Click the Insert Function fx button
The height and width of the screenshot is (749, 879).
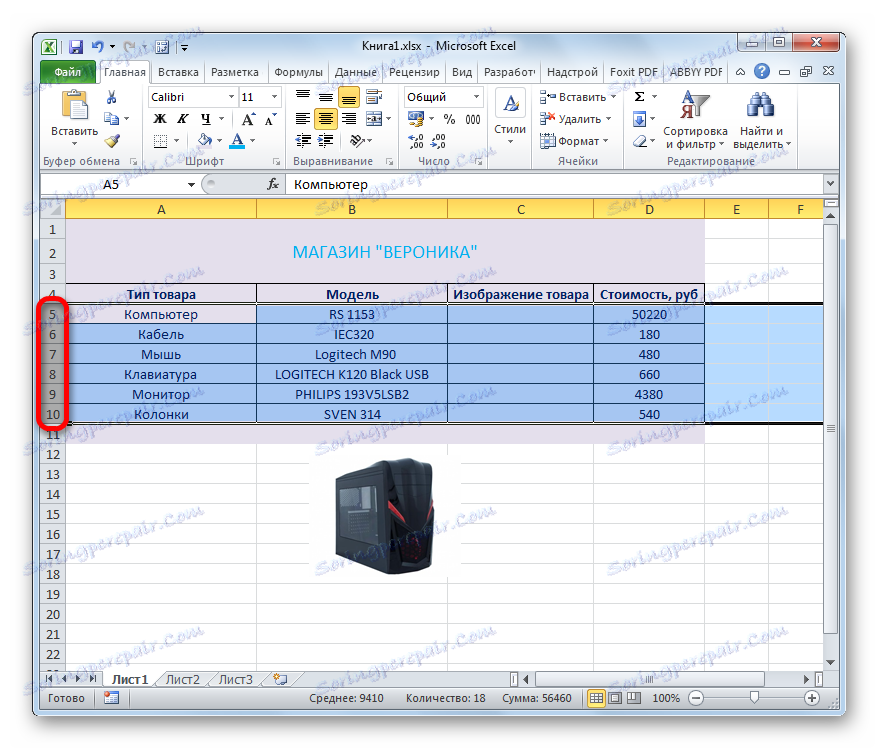click(273, 184)
